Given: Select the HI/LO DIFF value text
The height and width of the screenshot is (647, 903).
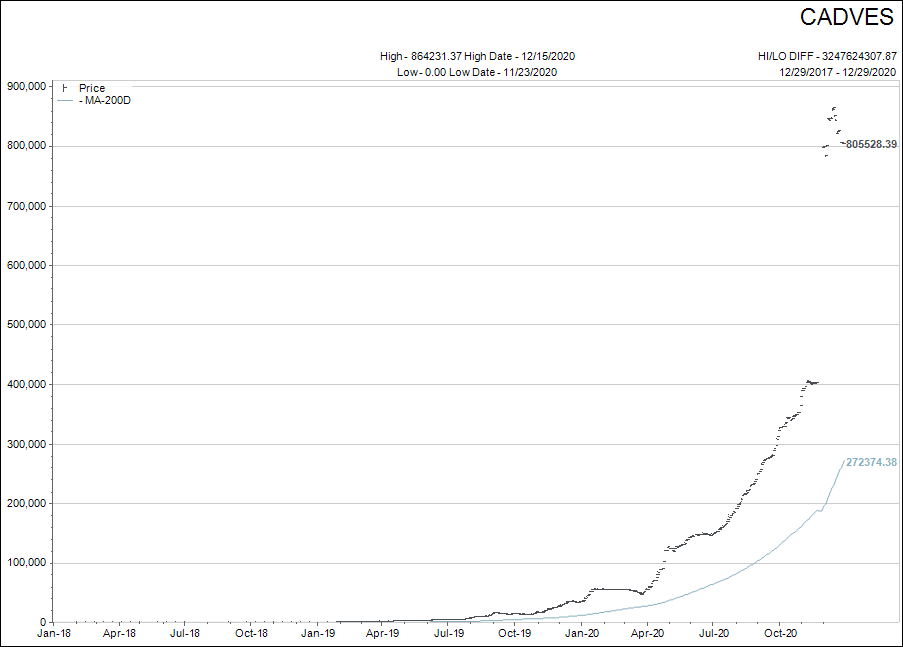Looking at the screenshot, I should click(x=827, y=56).
